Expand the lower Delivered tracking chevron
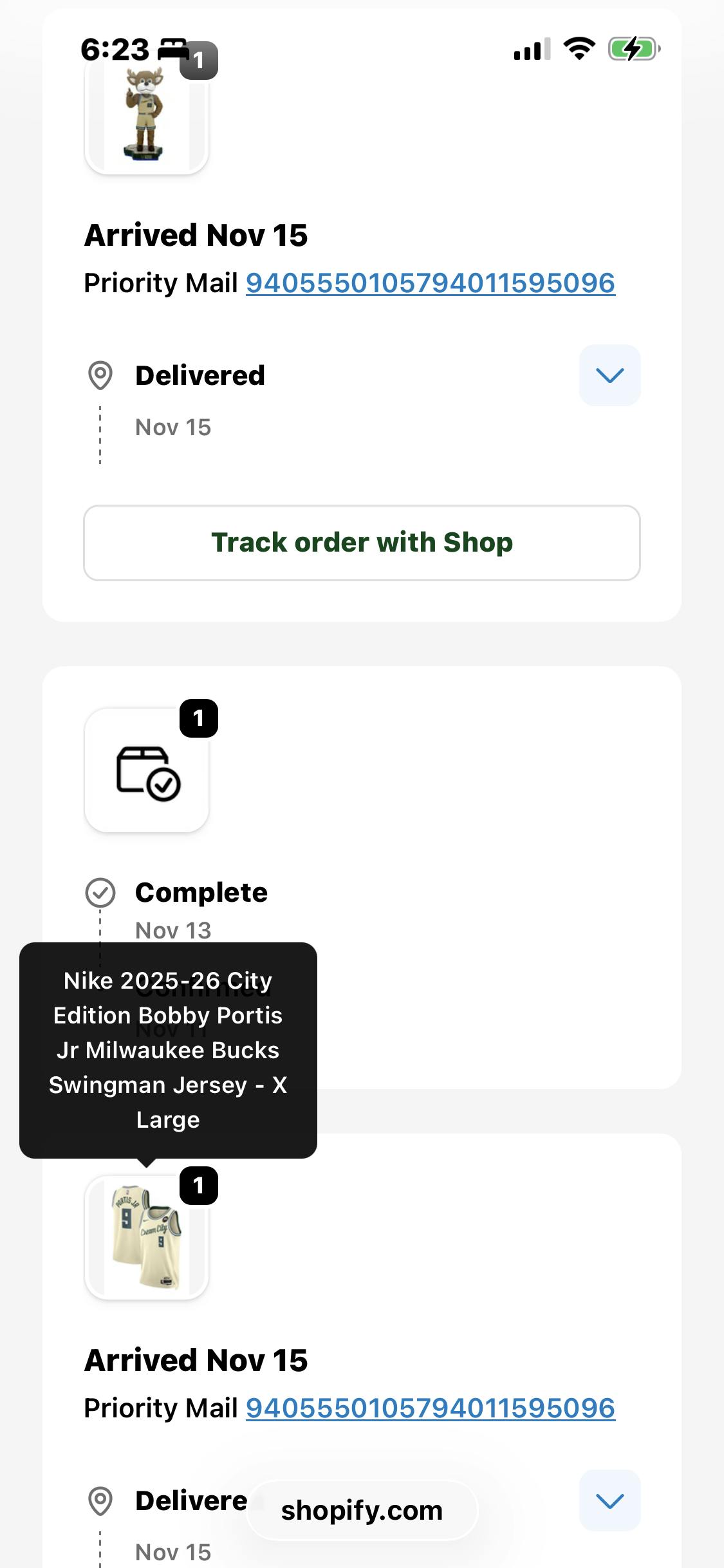The image size is (724, 1568). (x=609, y=1500)
